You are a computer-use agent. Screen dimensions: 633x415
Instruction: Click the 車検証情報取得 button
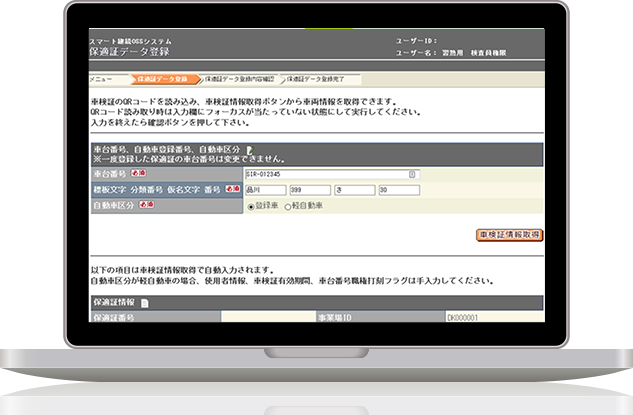(x=509, y=235)
